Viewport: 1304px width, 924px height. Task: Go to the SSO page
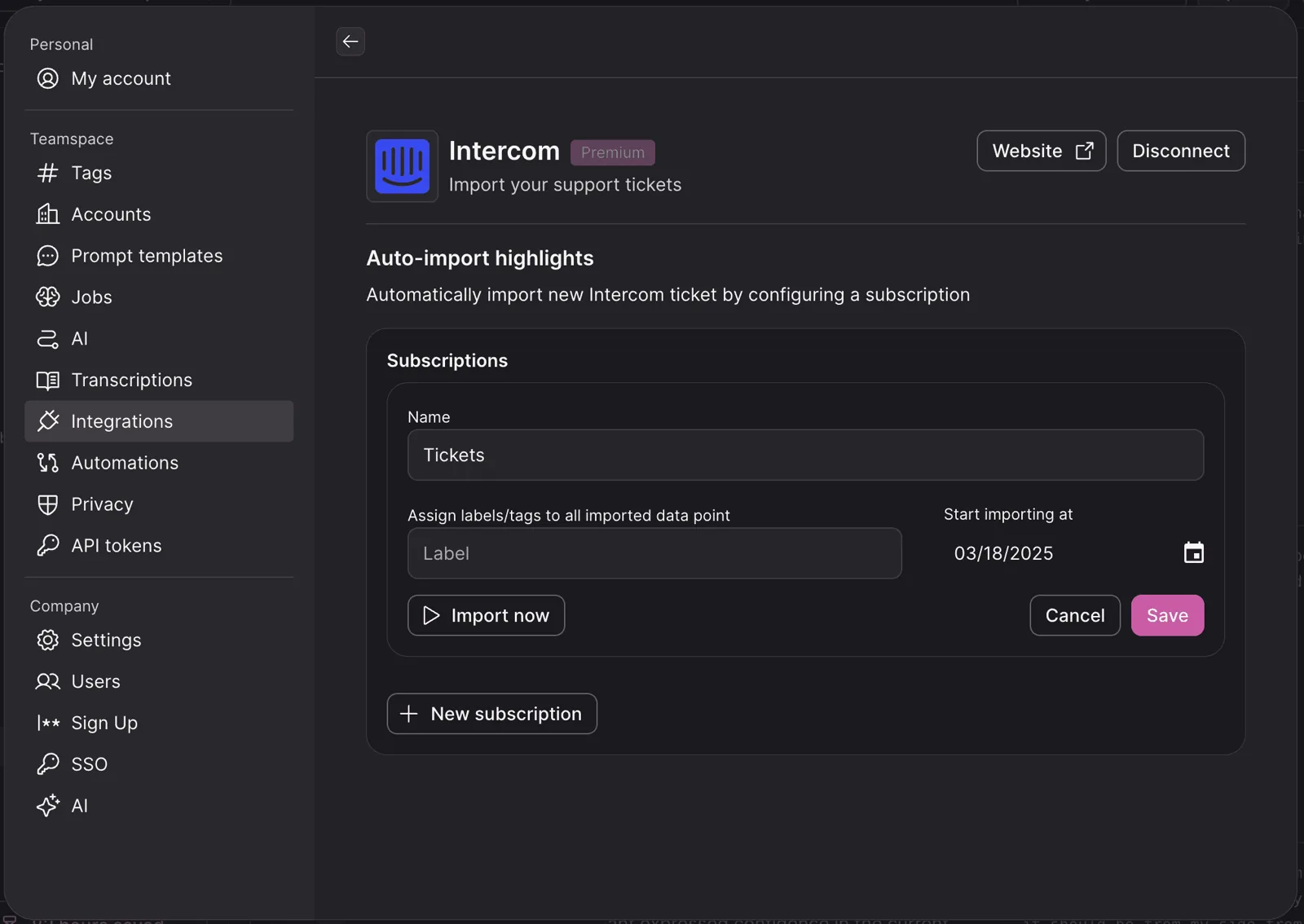[159, 764]
